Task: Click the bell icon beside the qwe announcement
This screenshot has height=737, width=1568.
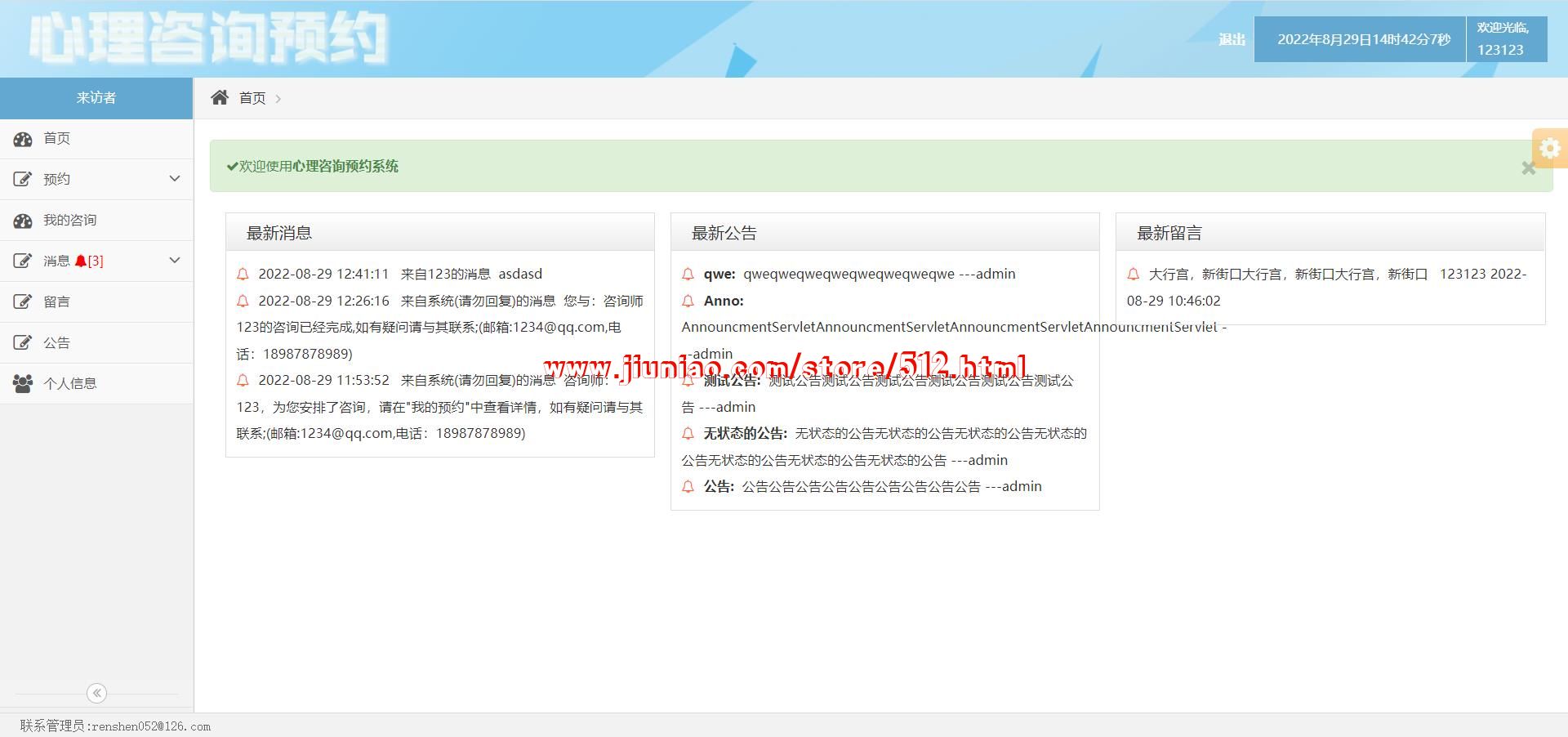Action: pos(688,275)
